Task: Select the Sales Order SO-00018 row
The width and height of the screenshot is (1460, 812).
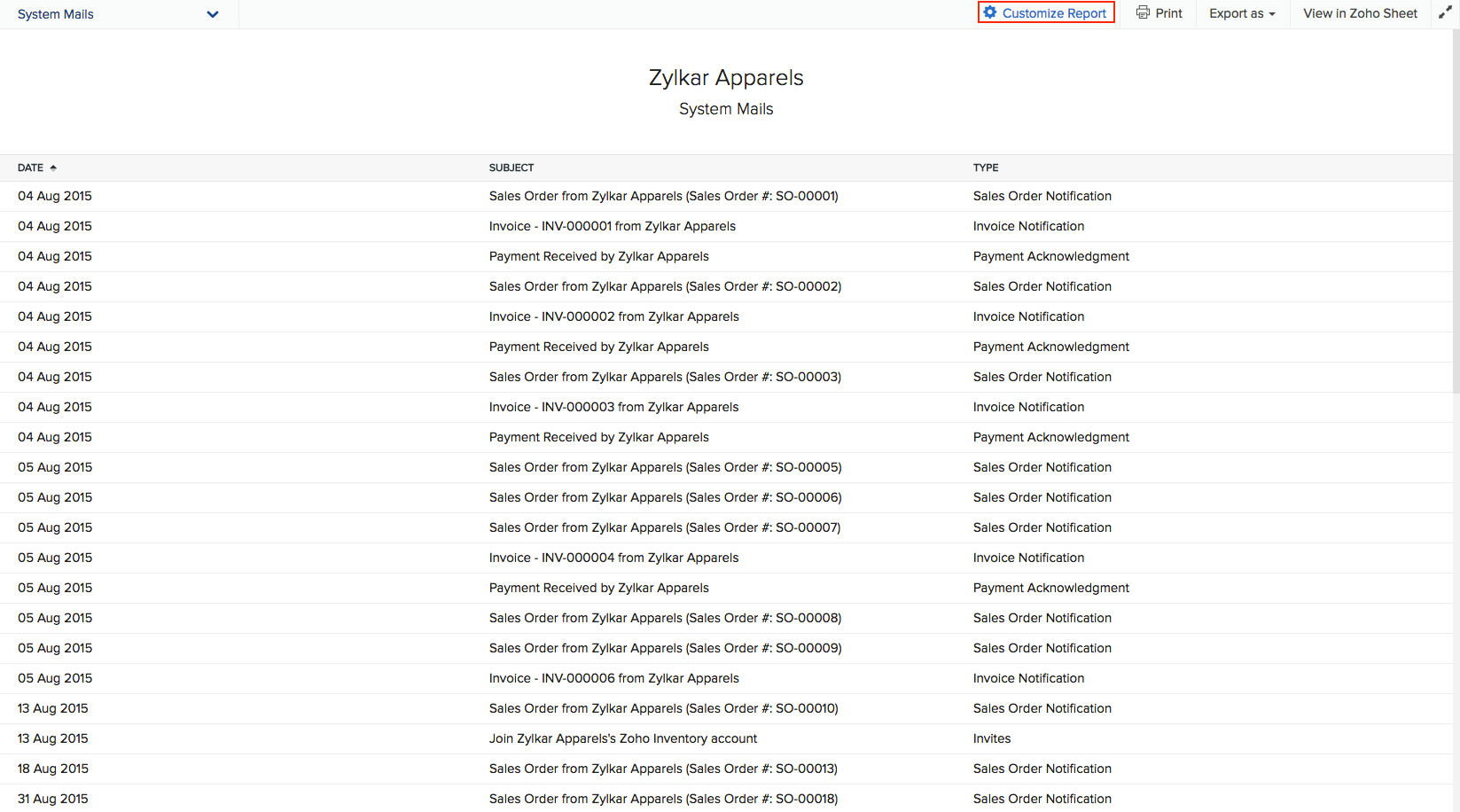Action: [663, 798]
